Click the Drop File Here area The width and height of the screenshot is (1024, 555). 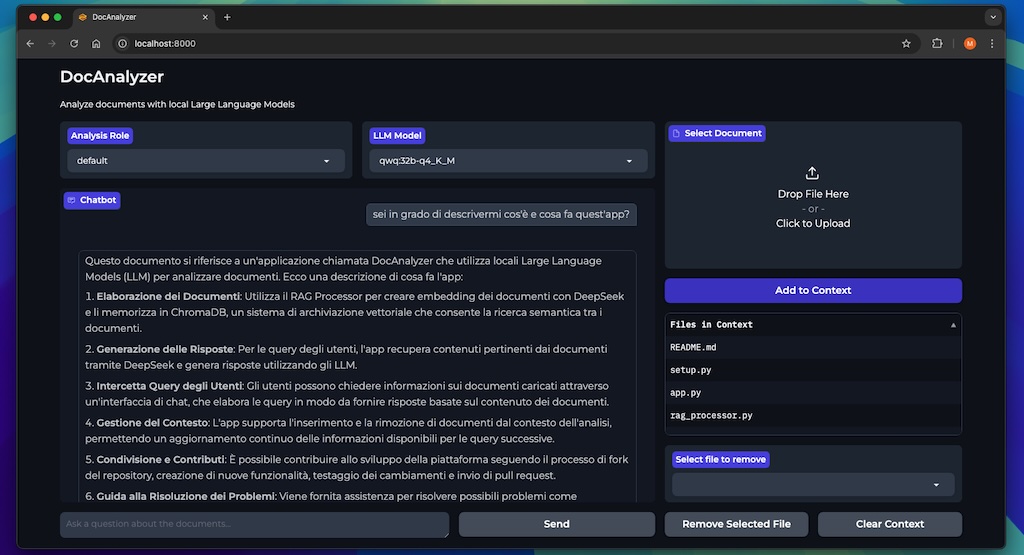click(813, 194)
